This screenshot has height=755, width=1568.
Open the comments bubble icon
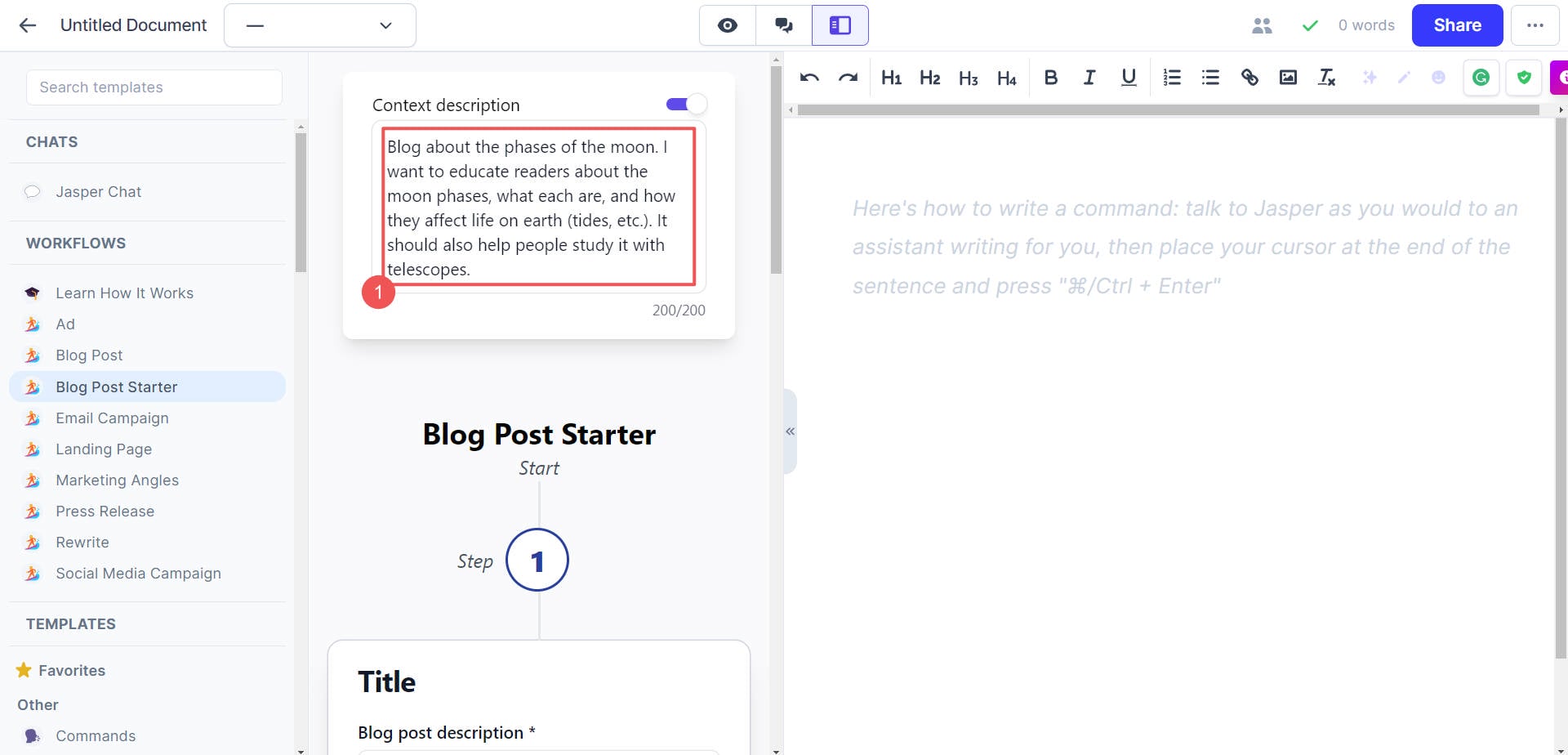coord(783,25)
